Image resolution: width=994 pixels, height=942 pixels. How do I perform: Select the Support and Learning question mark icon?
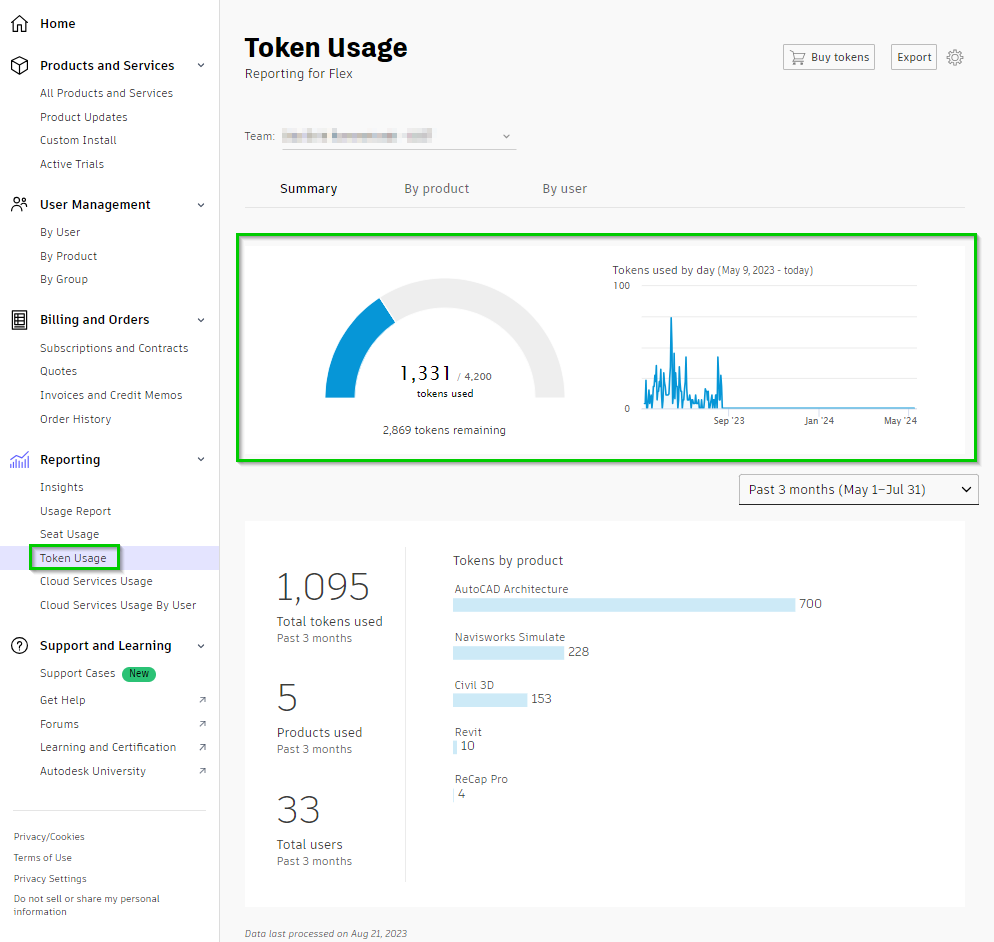[x=18, y=645]
